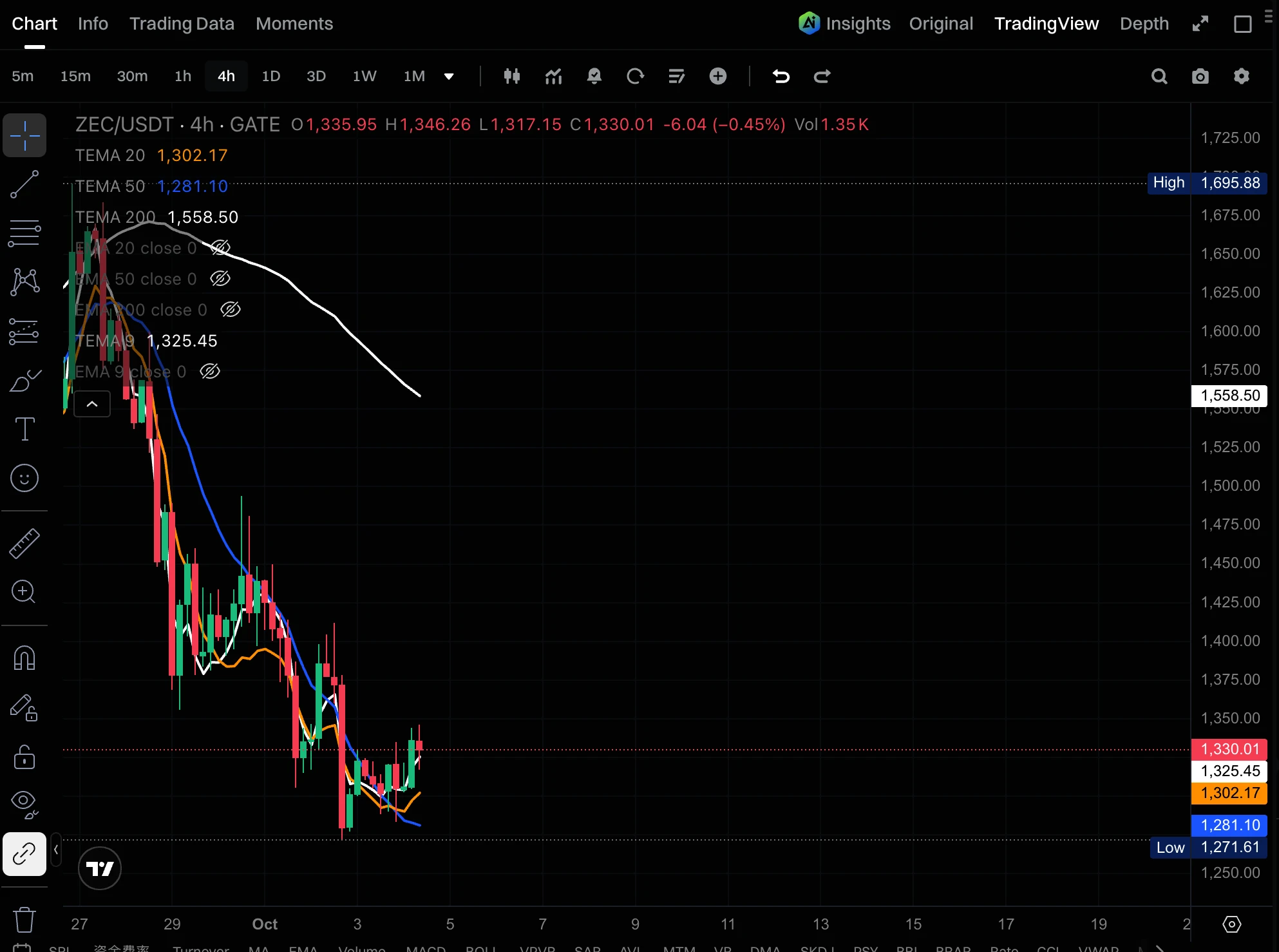Switch to Depth chart view
The width and height of the screenshot is (1279, 952).
1144,24
